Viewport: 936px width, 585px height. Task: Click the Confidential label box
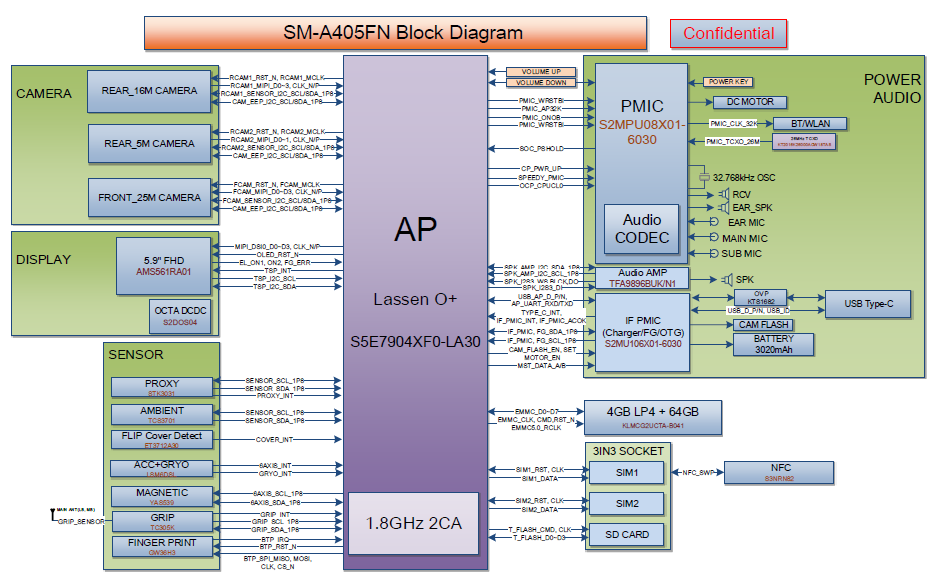pyautogui.click(x=728, y=33)
